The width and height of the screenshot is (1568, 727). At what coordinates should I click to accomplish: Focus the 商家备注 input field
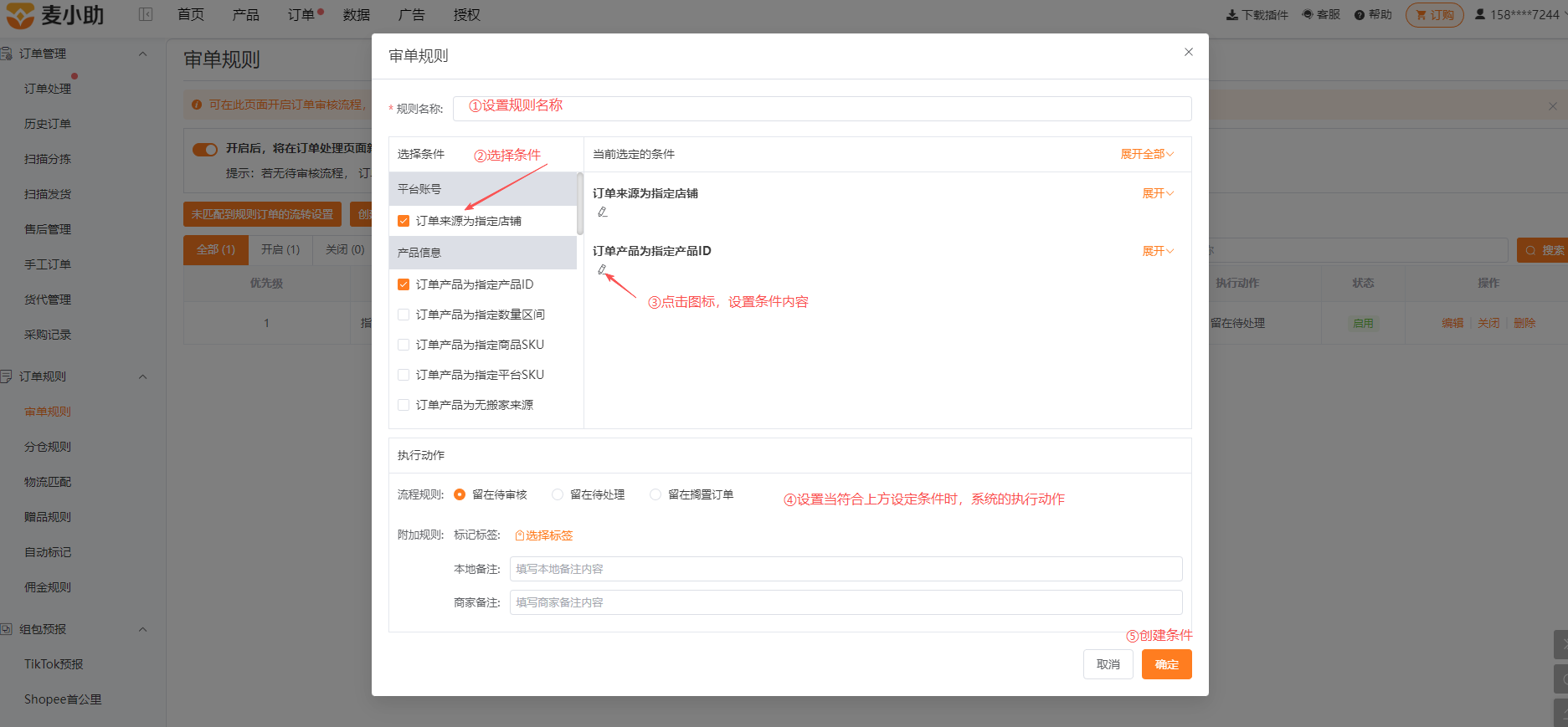click(846, 602)
